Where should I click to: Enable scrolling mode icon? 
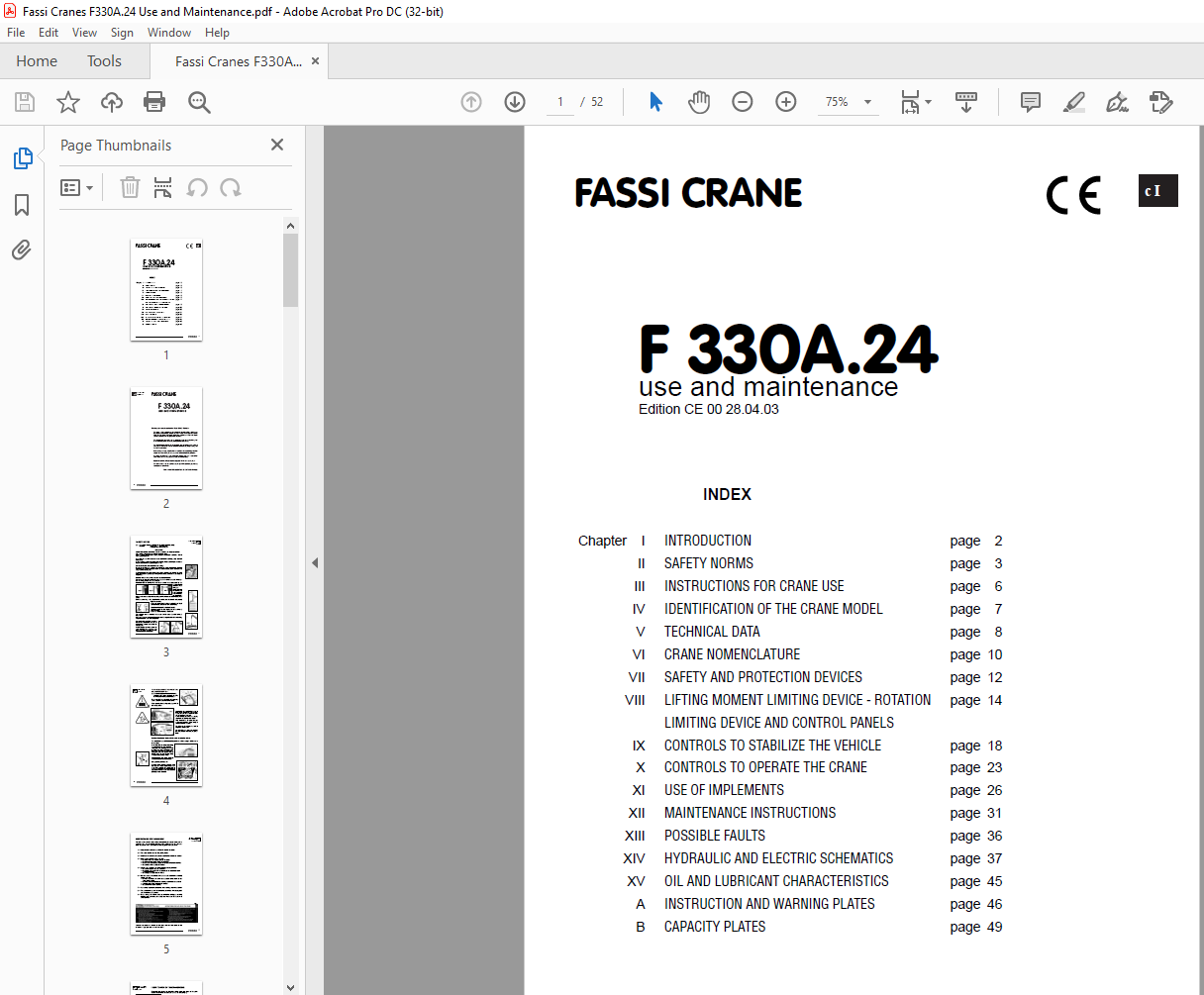click(966, 102)
